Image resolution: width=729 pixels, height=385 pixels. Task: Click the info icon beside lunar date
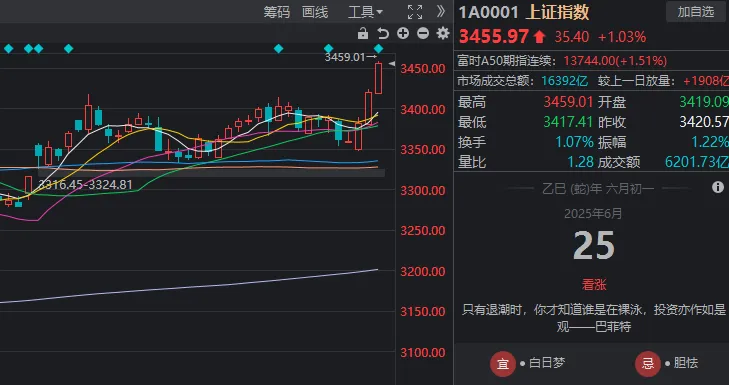718,187
